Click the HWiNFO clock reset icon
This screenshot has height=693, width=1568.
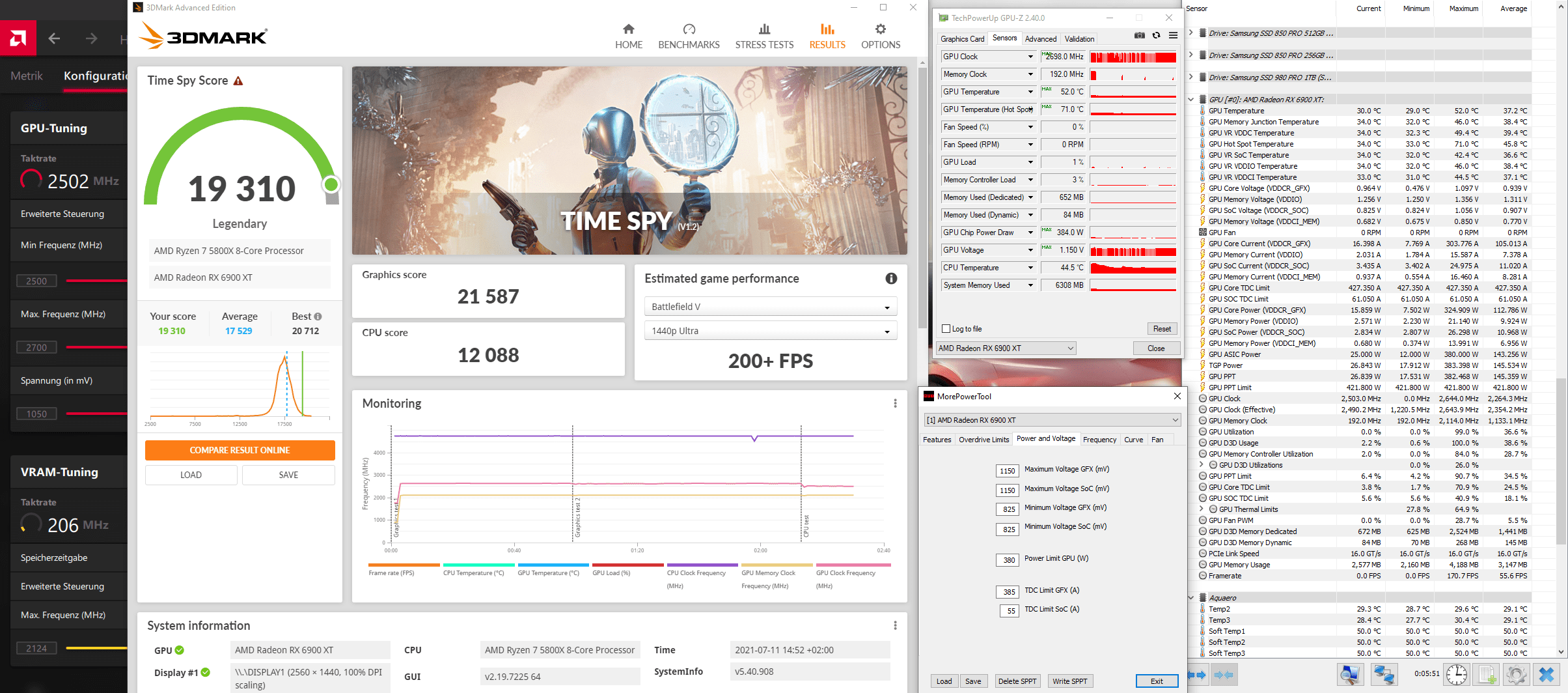point(1457,675)
